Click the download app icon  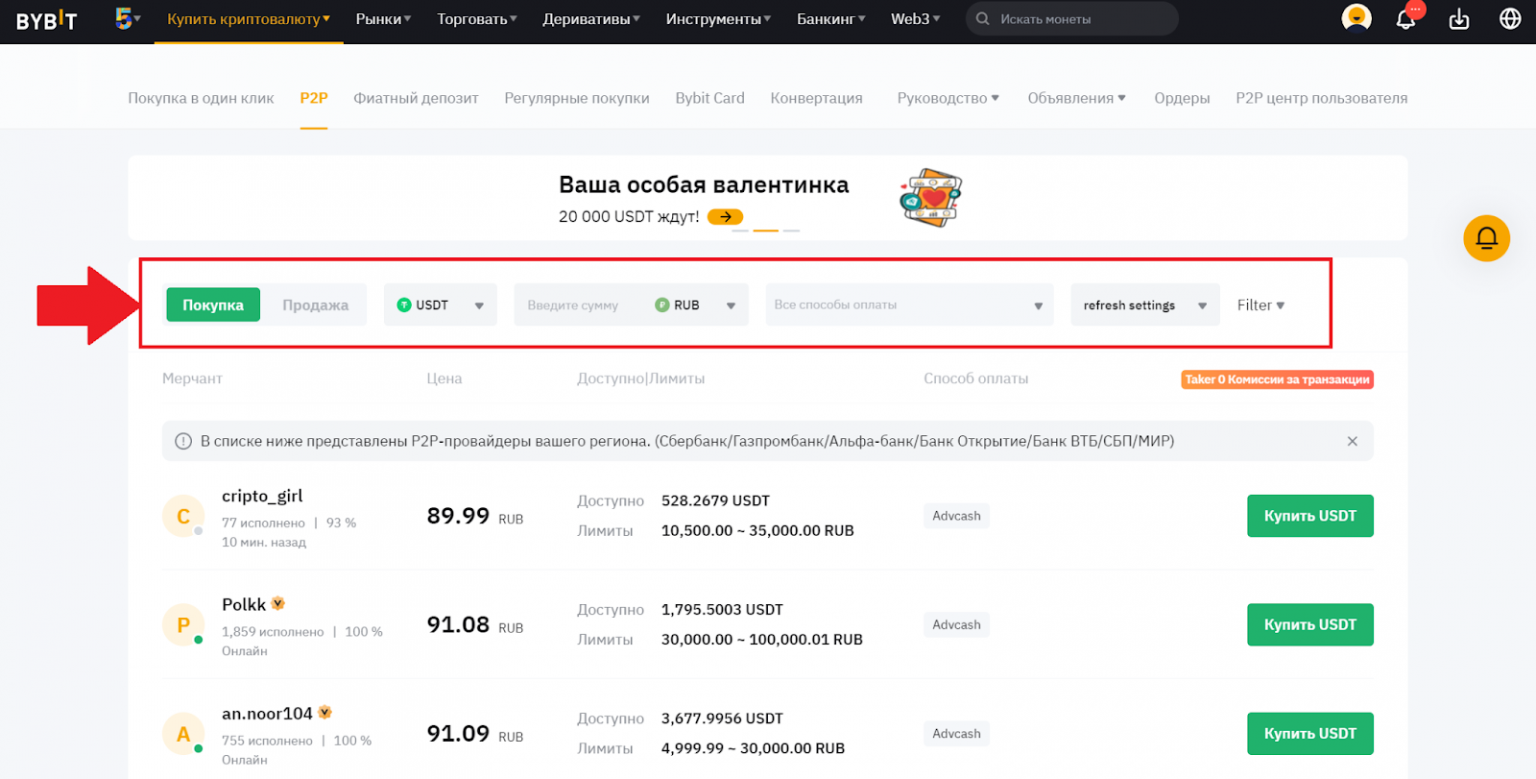[1459, 19]
